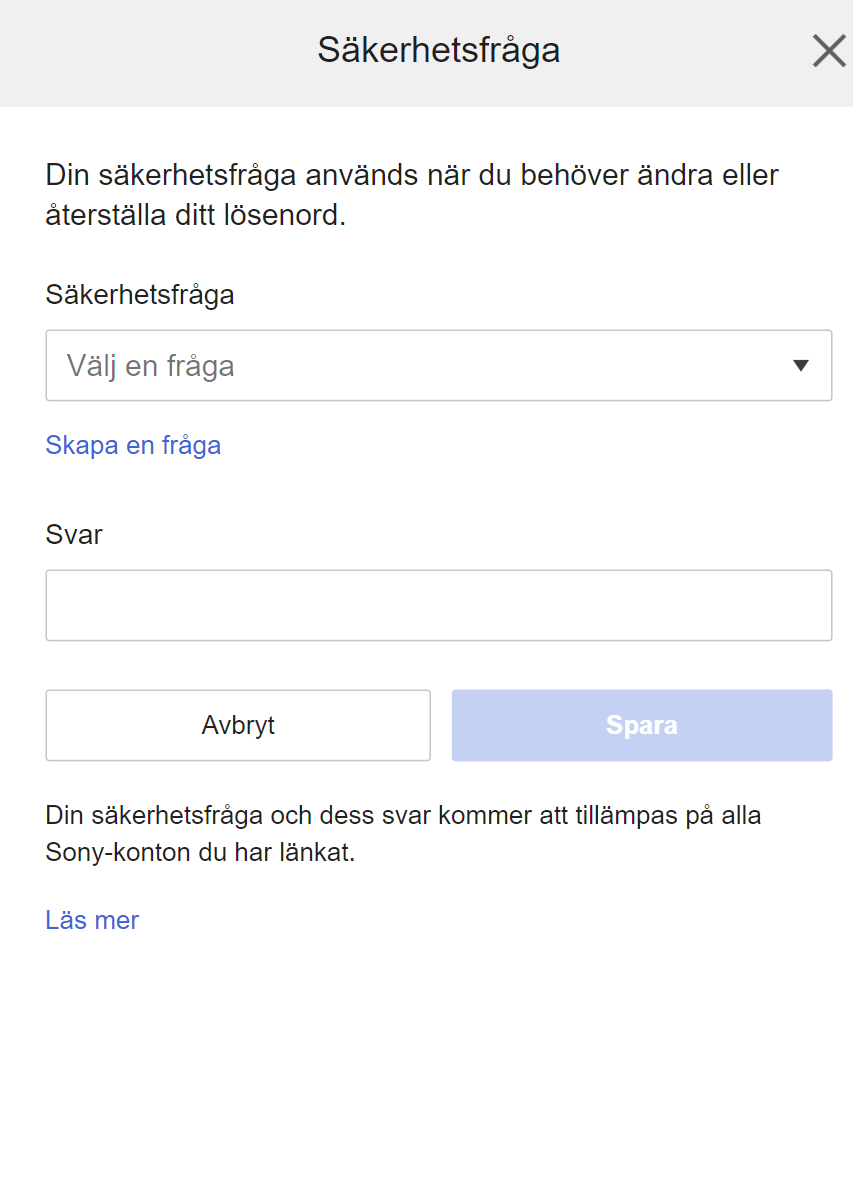The width and height of the screenshot is (853, 1187).
Task: Click the dropdown arrow to list security questions
Action: [x=799, y=365]
